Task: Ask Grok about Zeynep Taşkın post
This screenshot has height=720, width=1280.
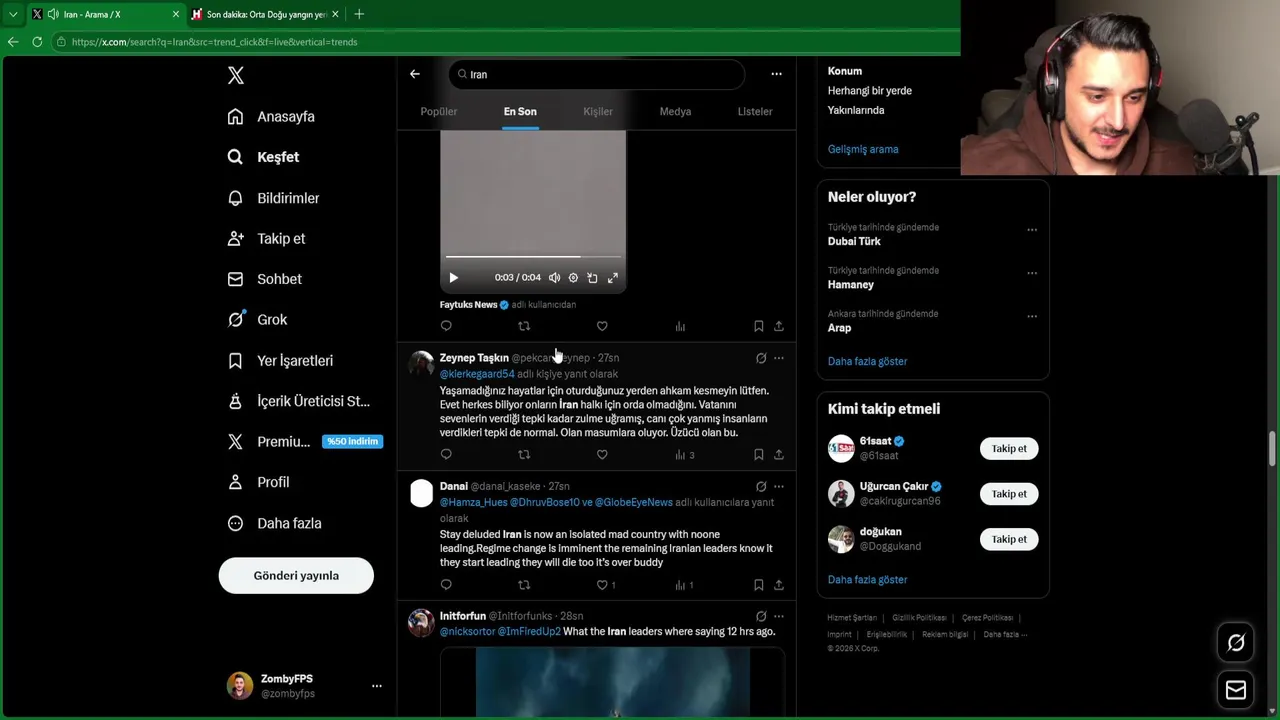Action: (x=761, y=358)
